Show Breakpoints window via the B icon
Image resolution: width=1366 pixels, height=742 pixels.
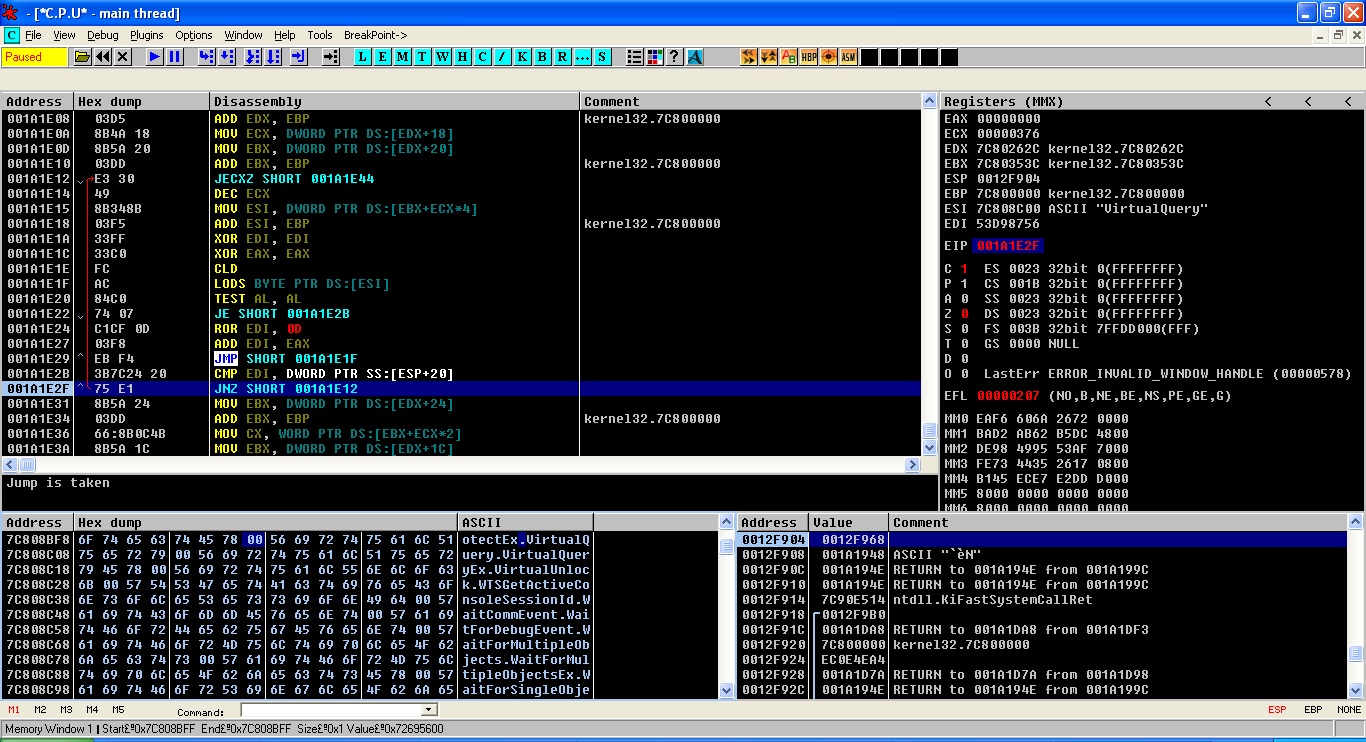point(542,57)
